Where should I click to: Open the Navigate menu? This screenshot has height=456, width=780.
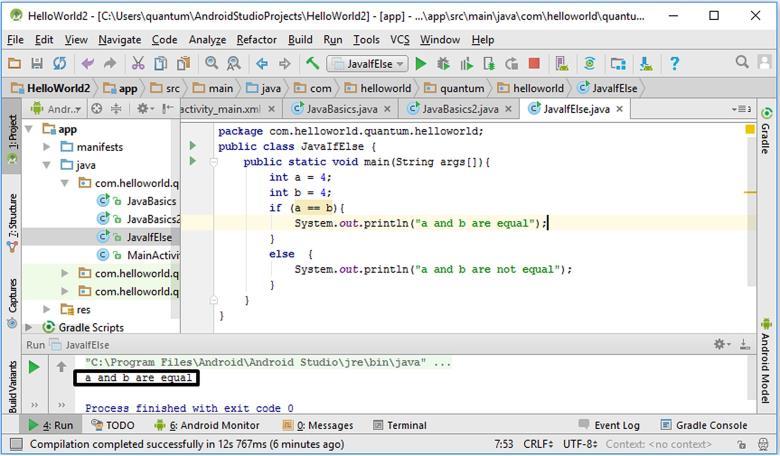119,39
